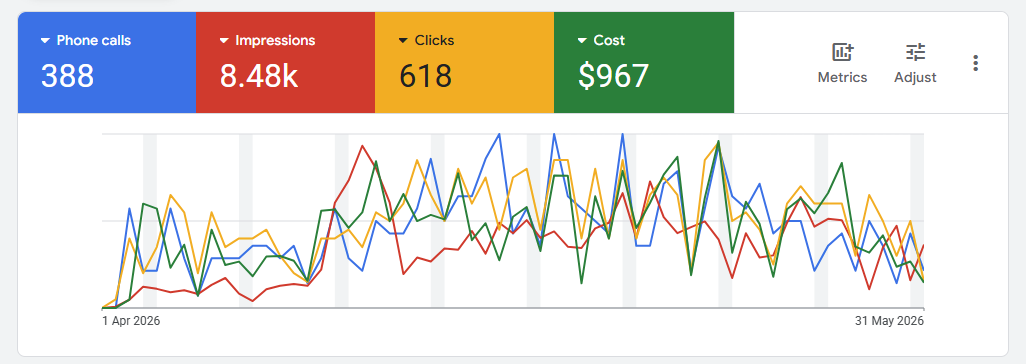The height and width of the screenshot is (364, 1026).
Task: Expand the Clicks metric dropdown arrow
Action: tap(403, 41)
